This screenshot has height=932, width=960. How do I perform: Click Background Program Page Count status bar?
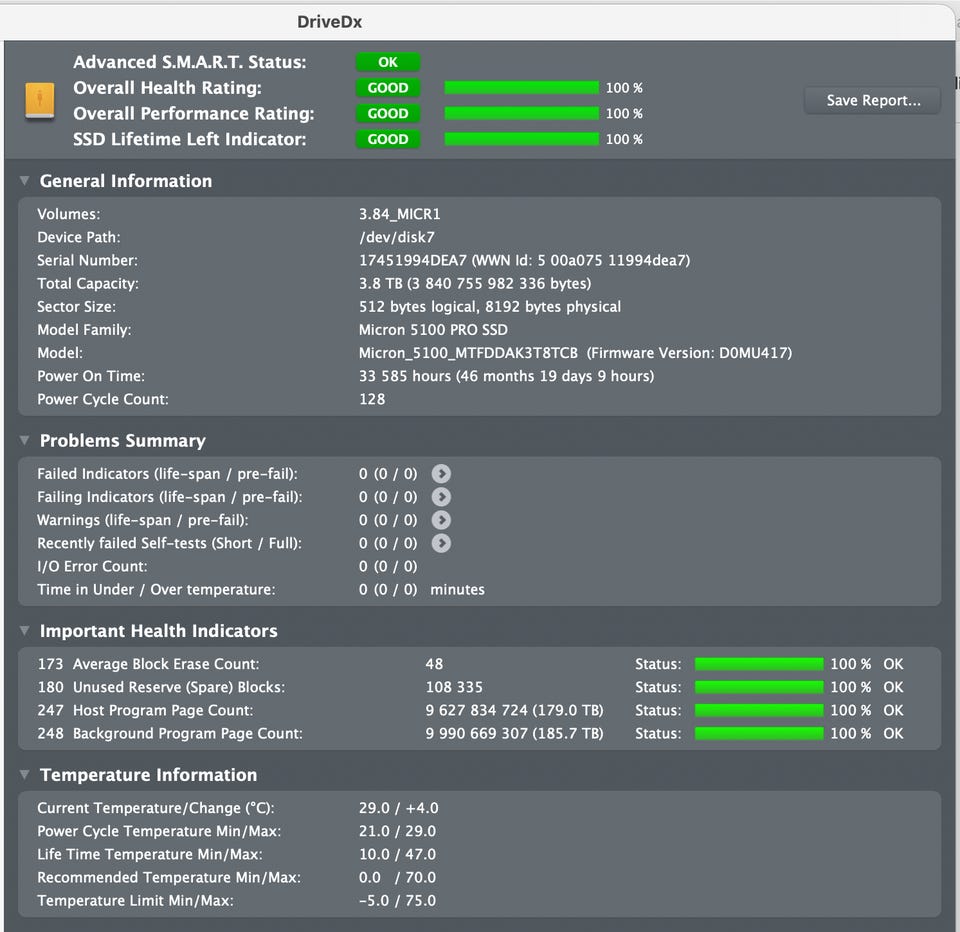pyautogui.click(x=759, y=734)
